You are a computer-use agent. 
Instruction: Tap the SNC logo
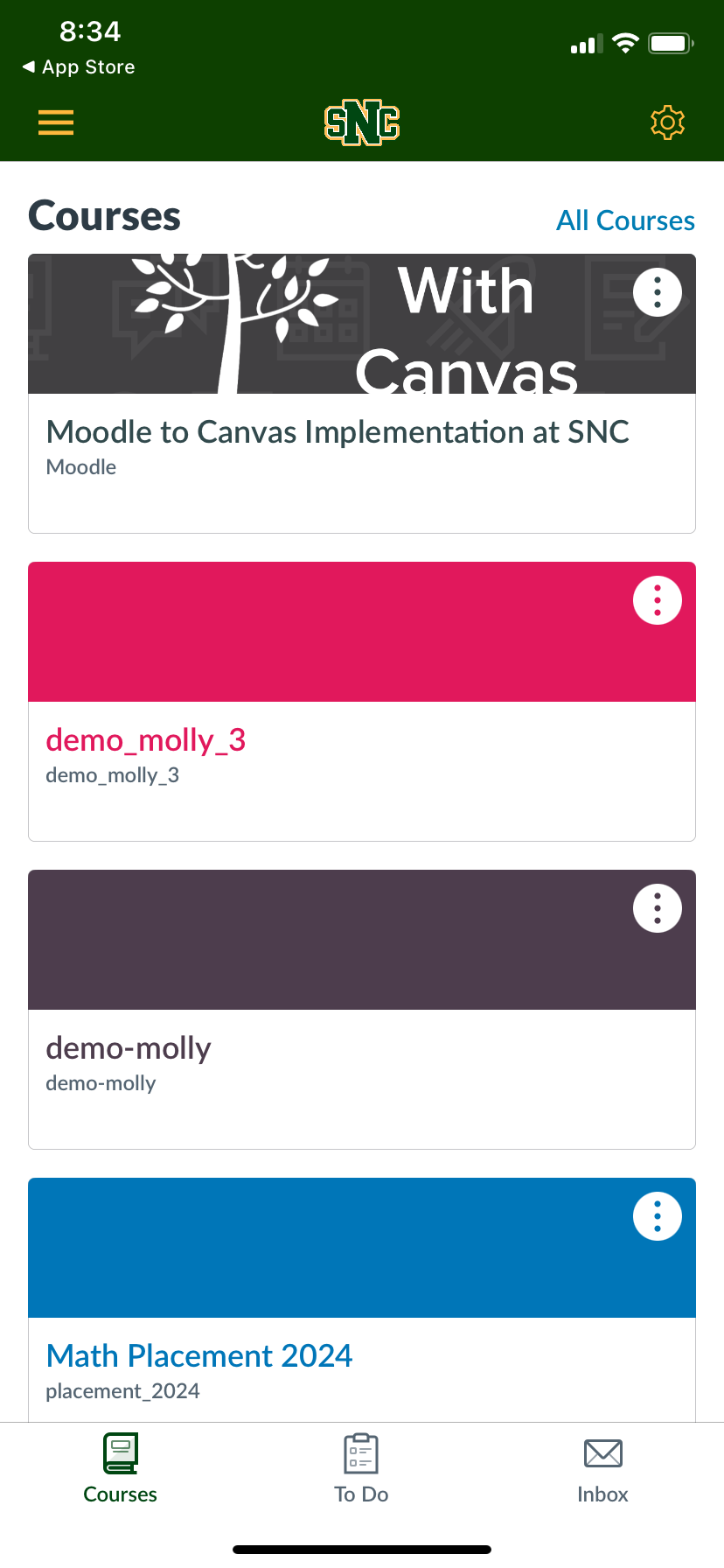(x=362, y=122)
